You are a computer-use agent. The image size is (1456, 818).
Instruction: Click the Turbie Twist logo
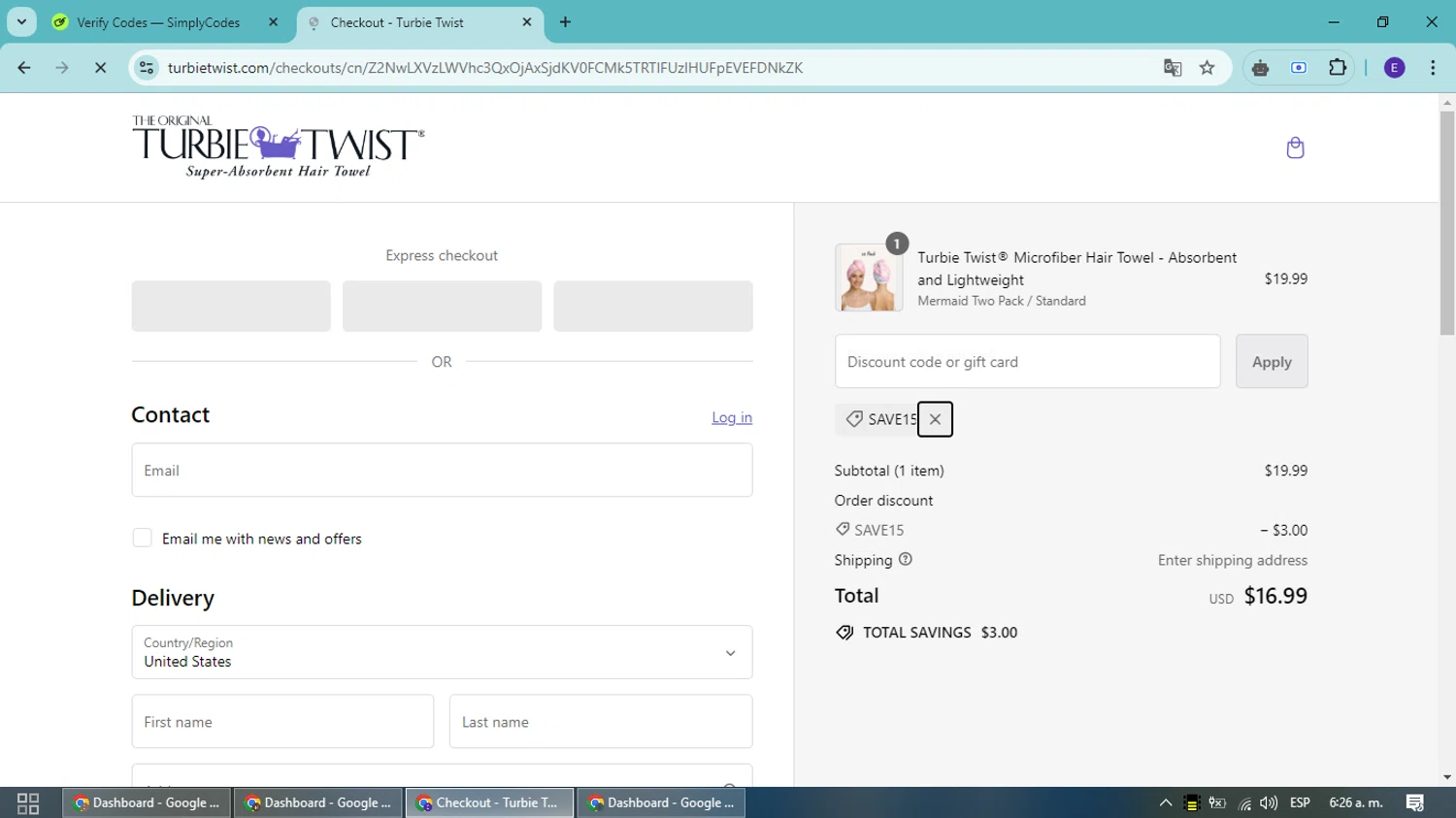(279, 147)
